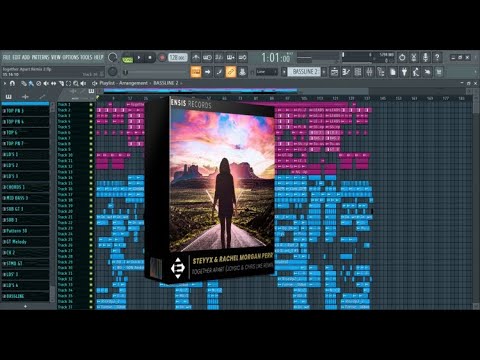Open the ADD menu
Viewport: 480px width, 360px height.
pyautogui.click(x=26, y=57)
